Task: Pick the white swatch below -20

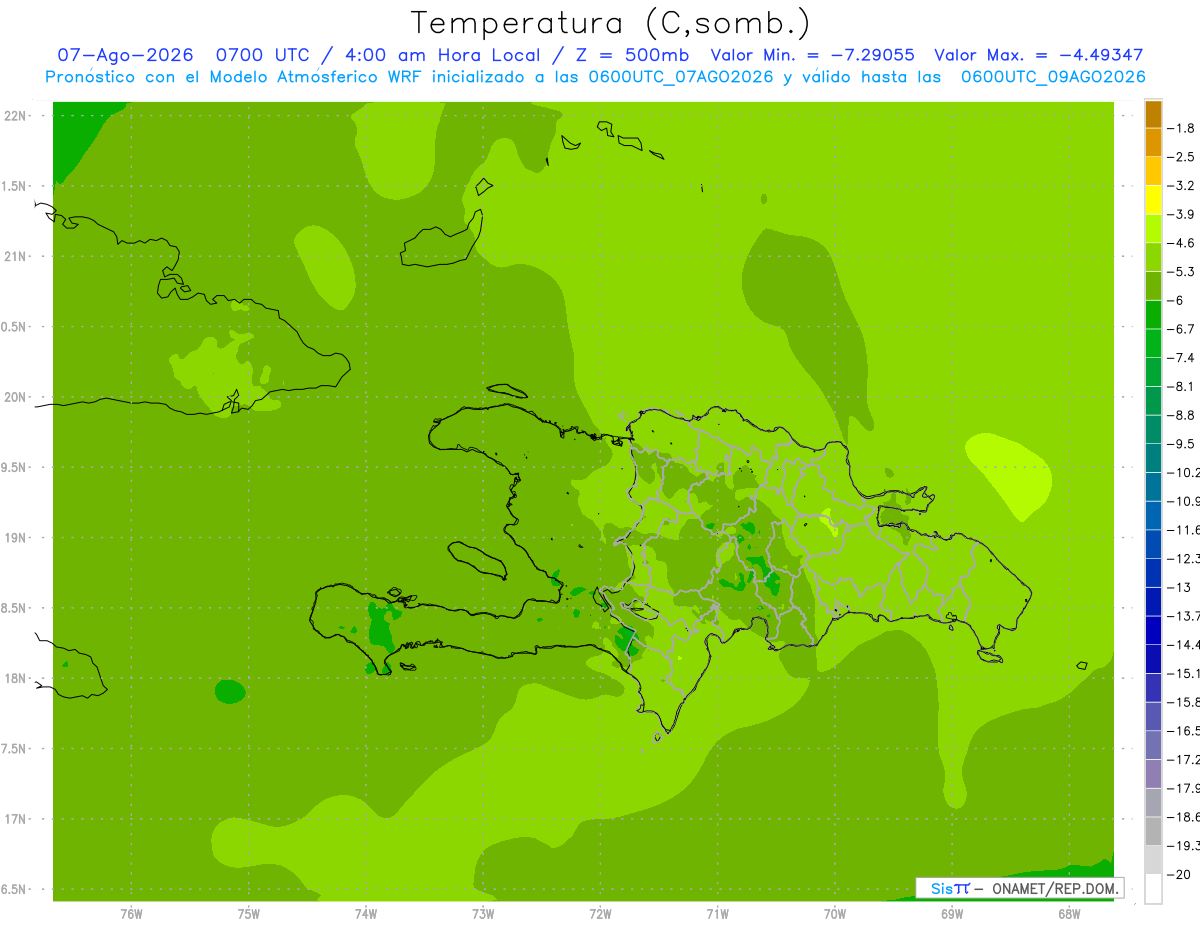Action: pyautogui.click(x=1153, y=888)
